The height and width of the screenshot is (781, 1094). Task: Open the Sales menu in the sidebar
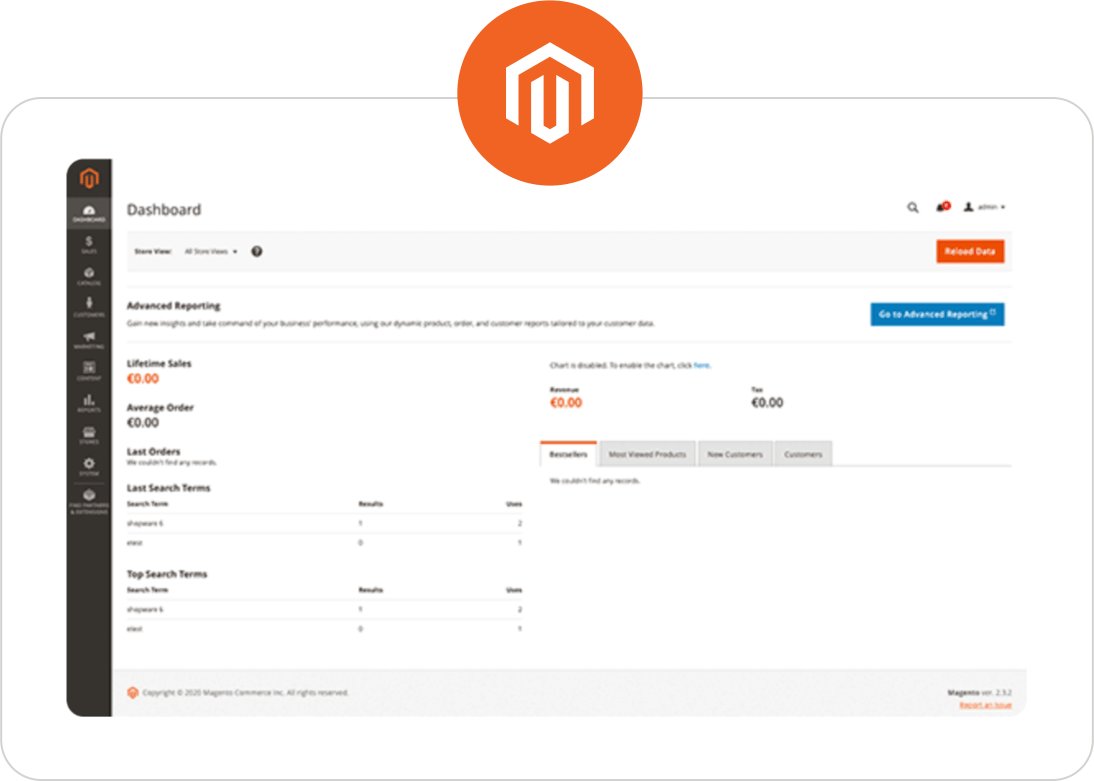coord(89,245)
